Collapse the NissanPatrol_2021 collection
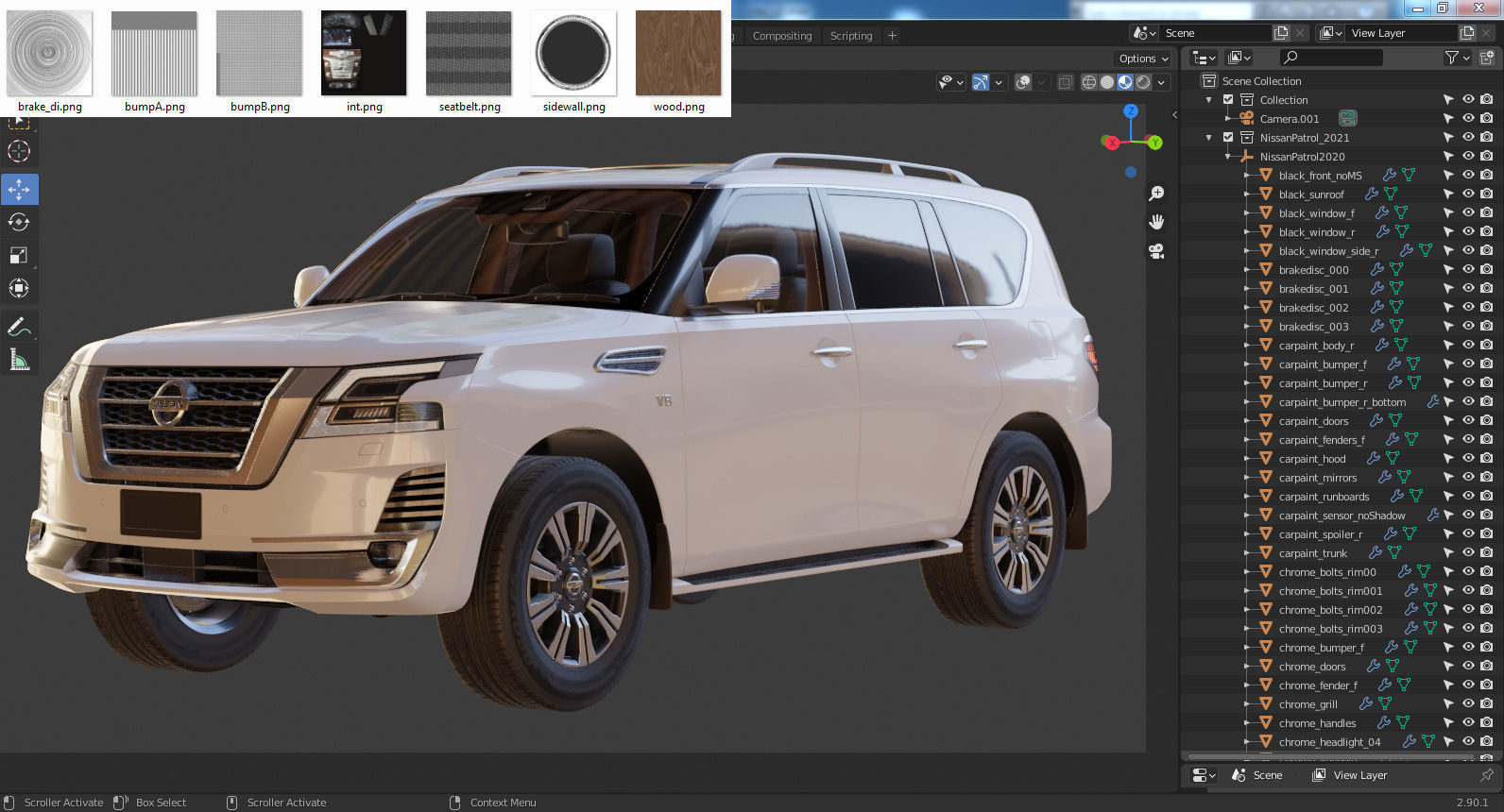Screen dimensions: 1504x812 pyautogui.click(x=1208, y=137)
